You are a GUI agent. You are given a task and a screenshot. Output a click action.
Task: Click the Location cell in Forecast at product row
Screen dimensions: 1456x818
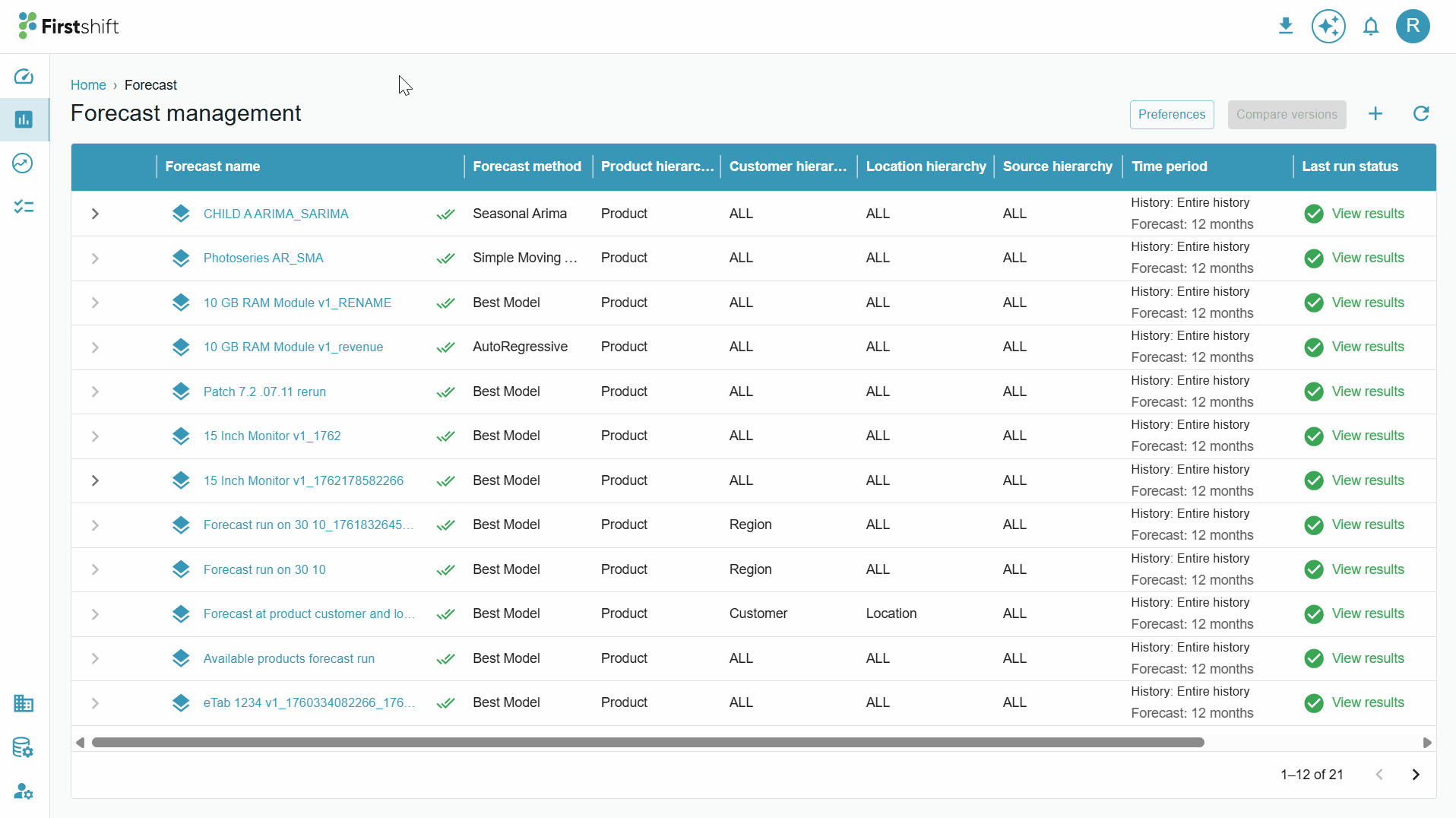pos(891,613)
